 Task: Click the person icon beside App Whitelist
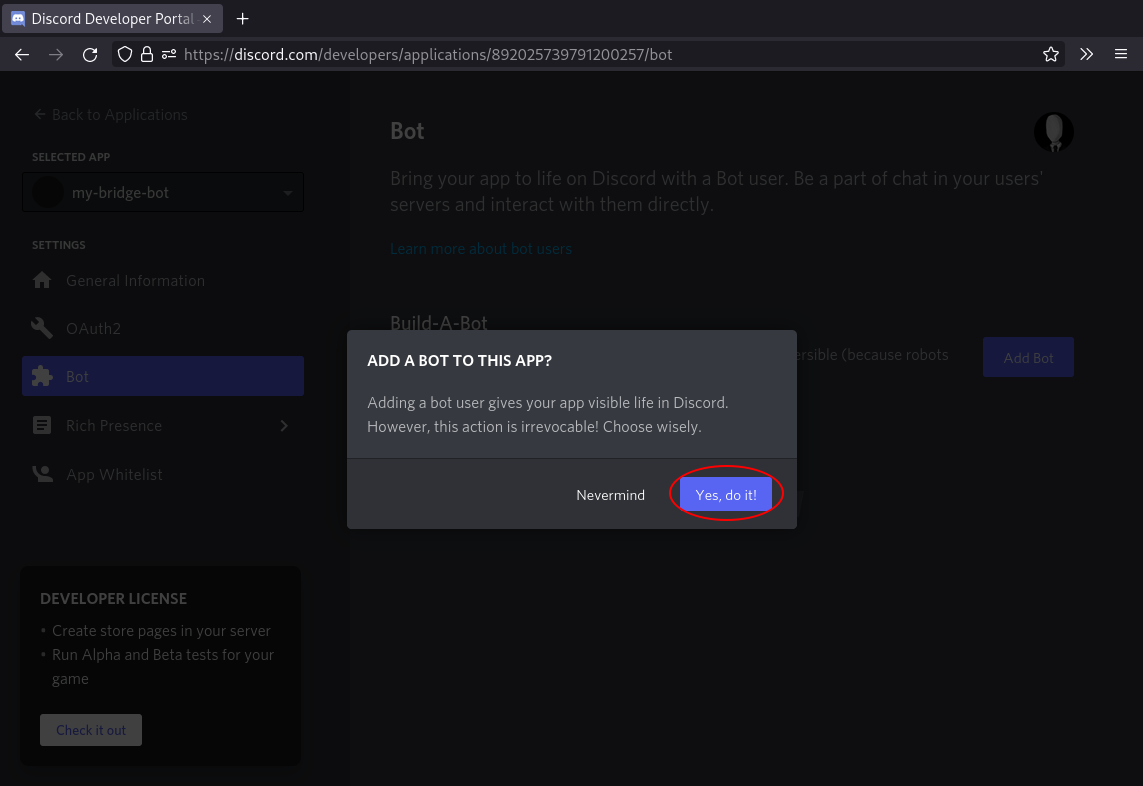pos(42,474)
